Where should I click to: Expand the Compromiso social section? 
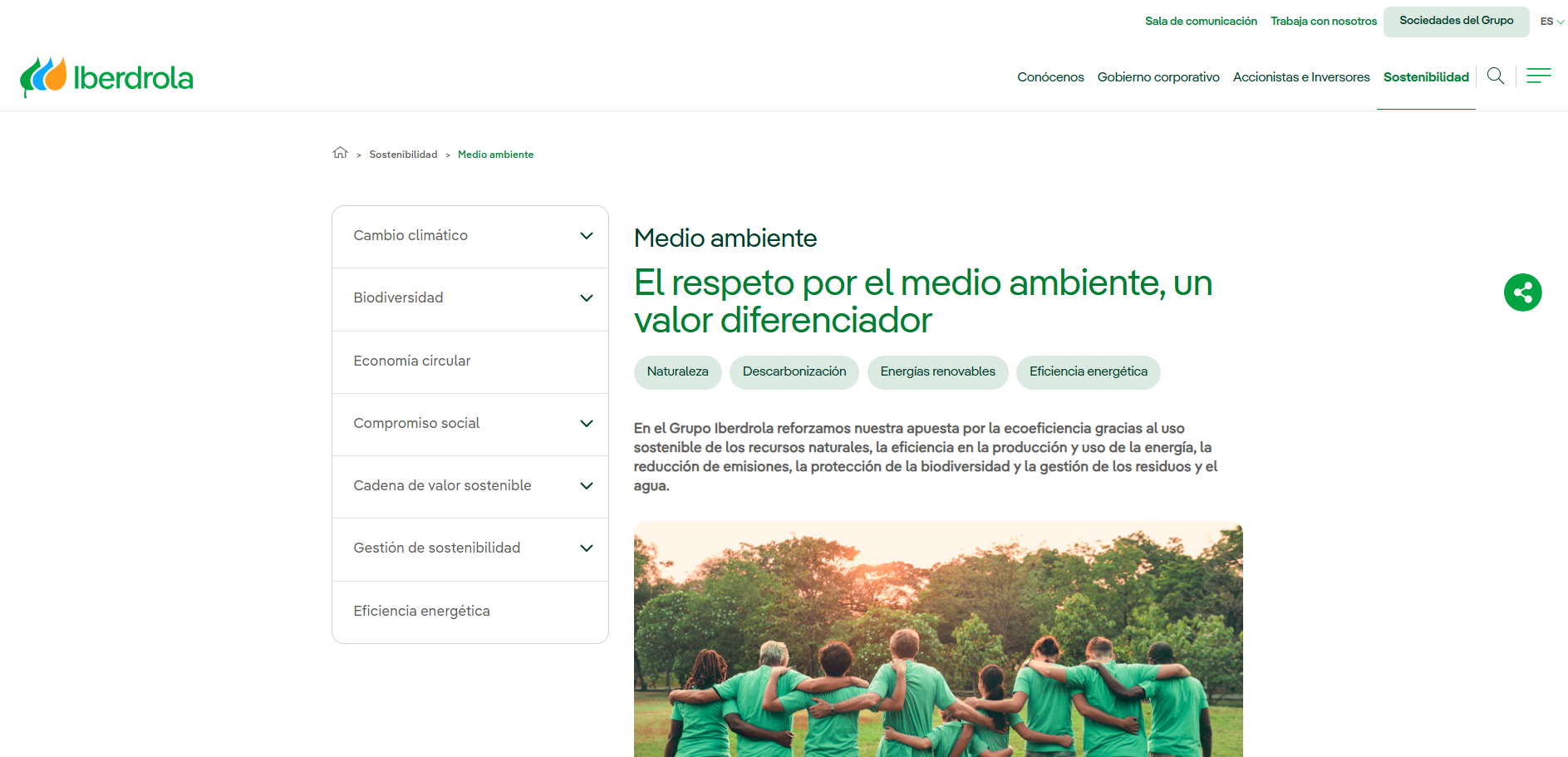click(469, 424)
